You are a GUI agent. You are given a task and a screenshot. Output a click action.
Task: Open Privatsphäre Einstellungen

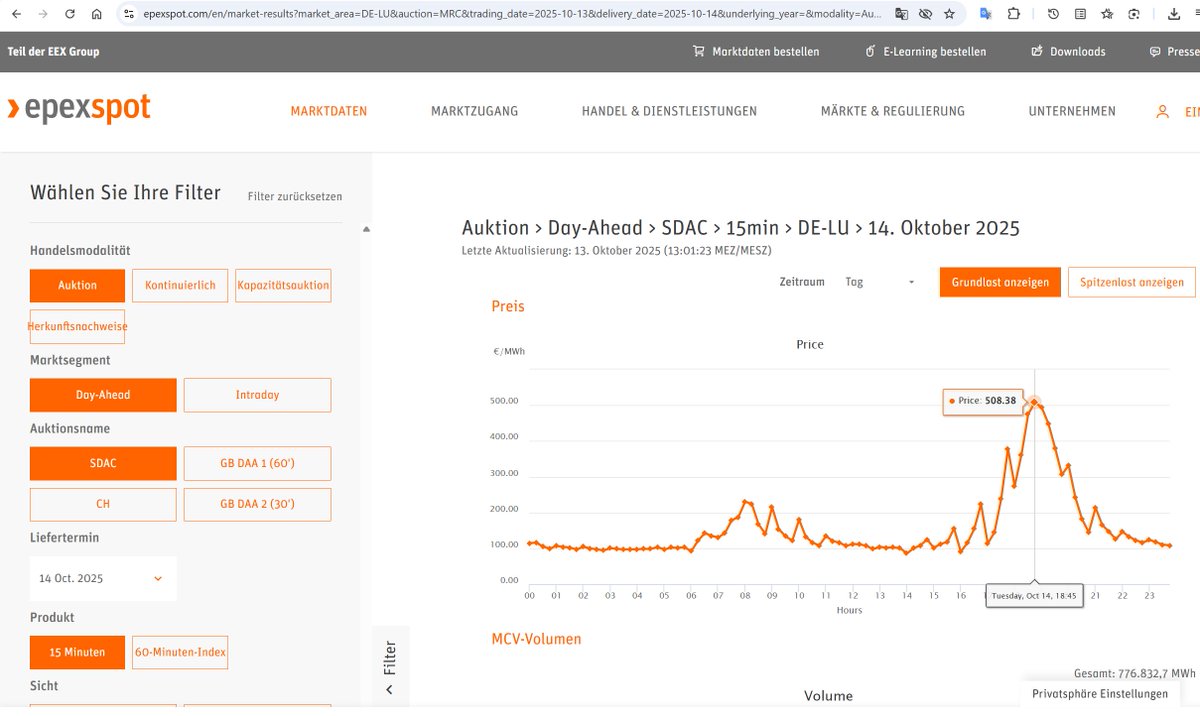1100,694
